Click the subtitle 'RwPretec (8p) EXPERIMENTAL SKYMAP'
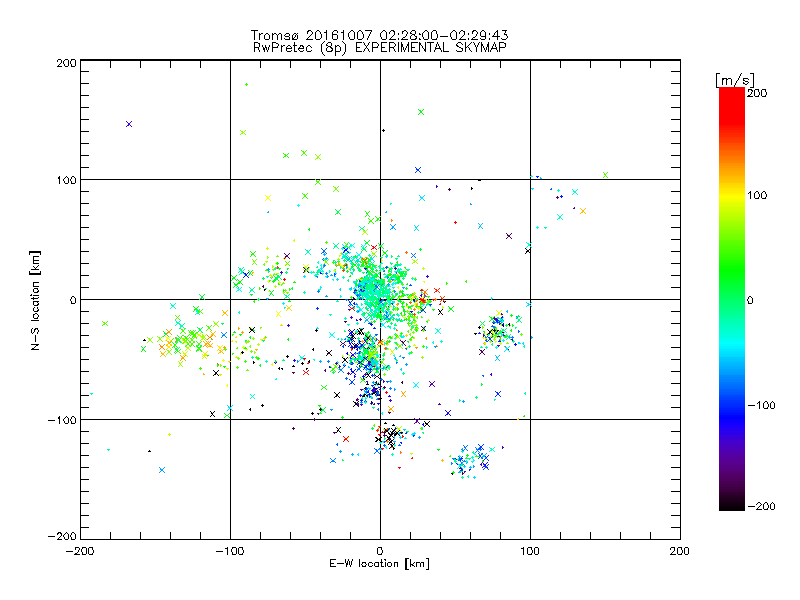This screenshot has width=800, height=600. [x=379, y=48]
